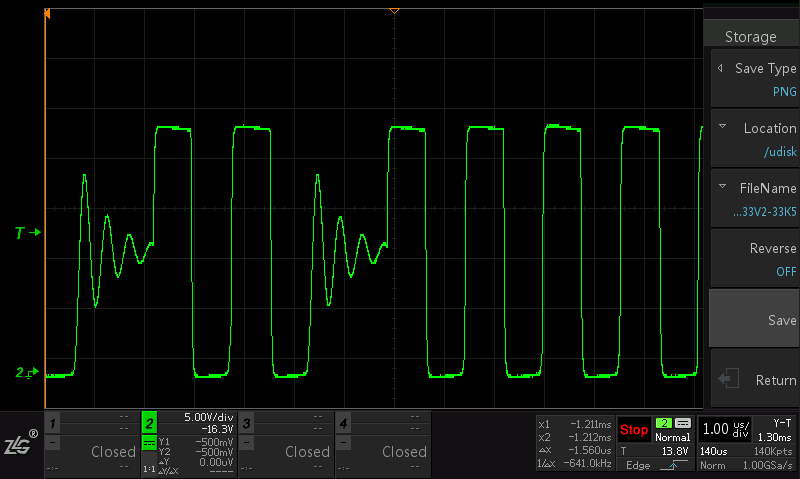Click the Y2 cursor -500mV reading
This screenshot has width=800, height=479.
(x=214, y=452)
